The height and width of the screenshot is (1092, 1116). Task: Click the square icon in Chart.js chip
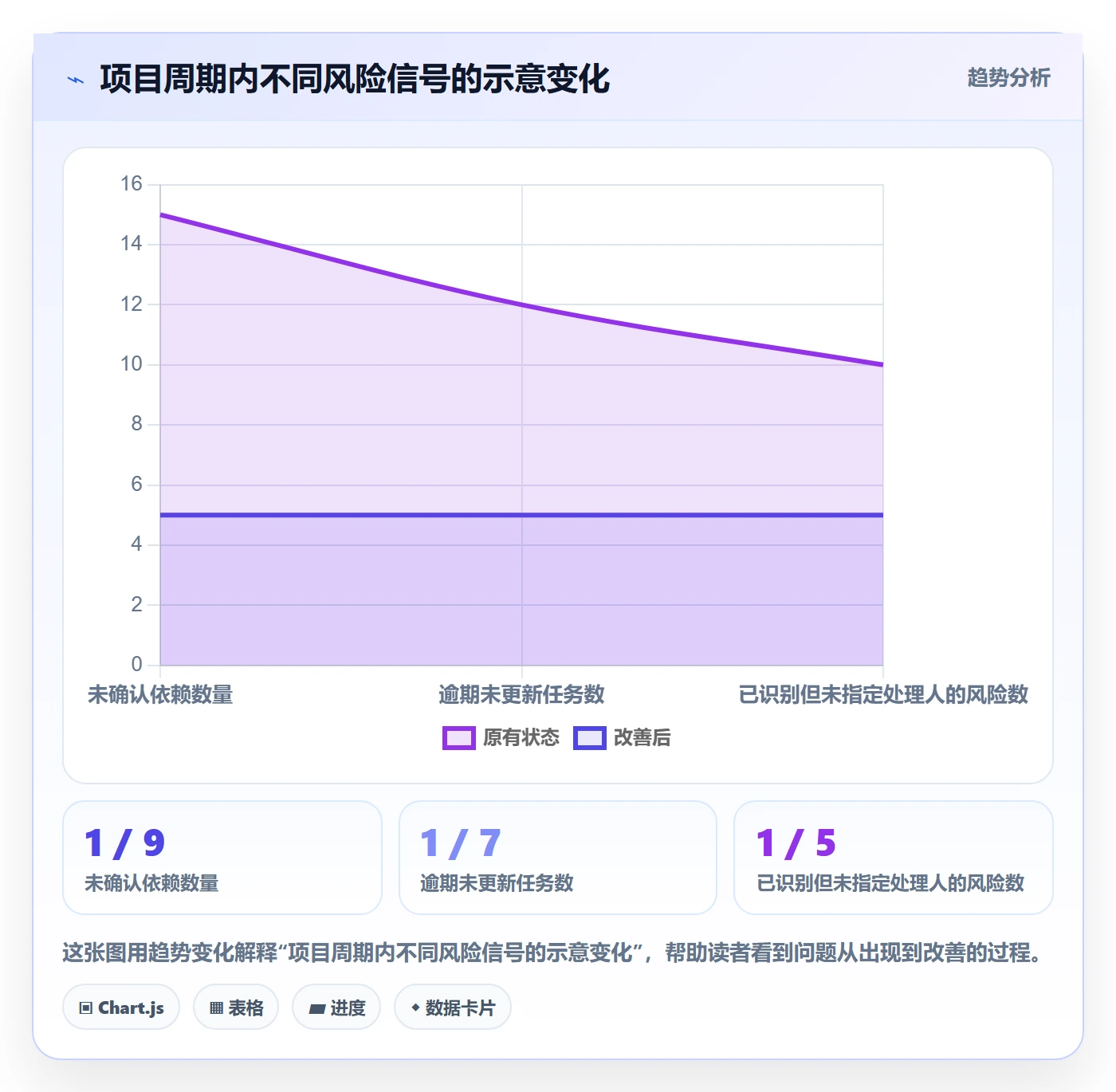pos(86,1008)
